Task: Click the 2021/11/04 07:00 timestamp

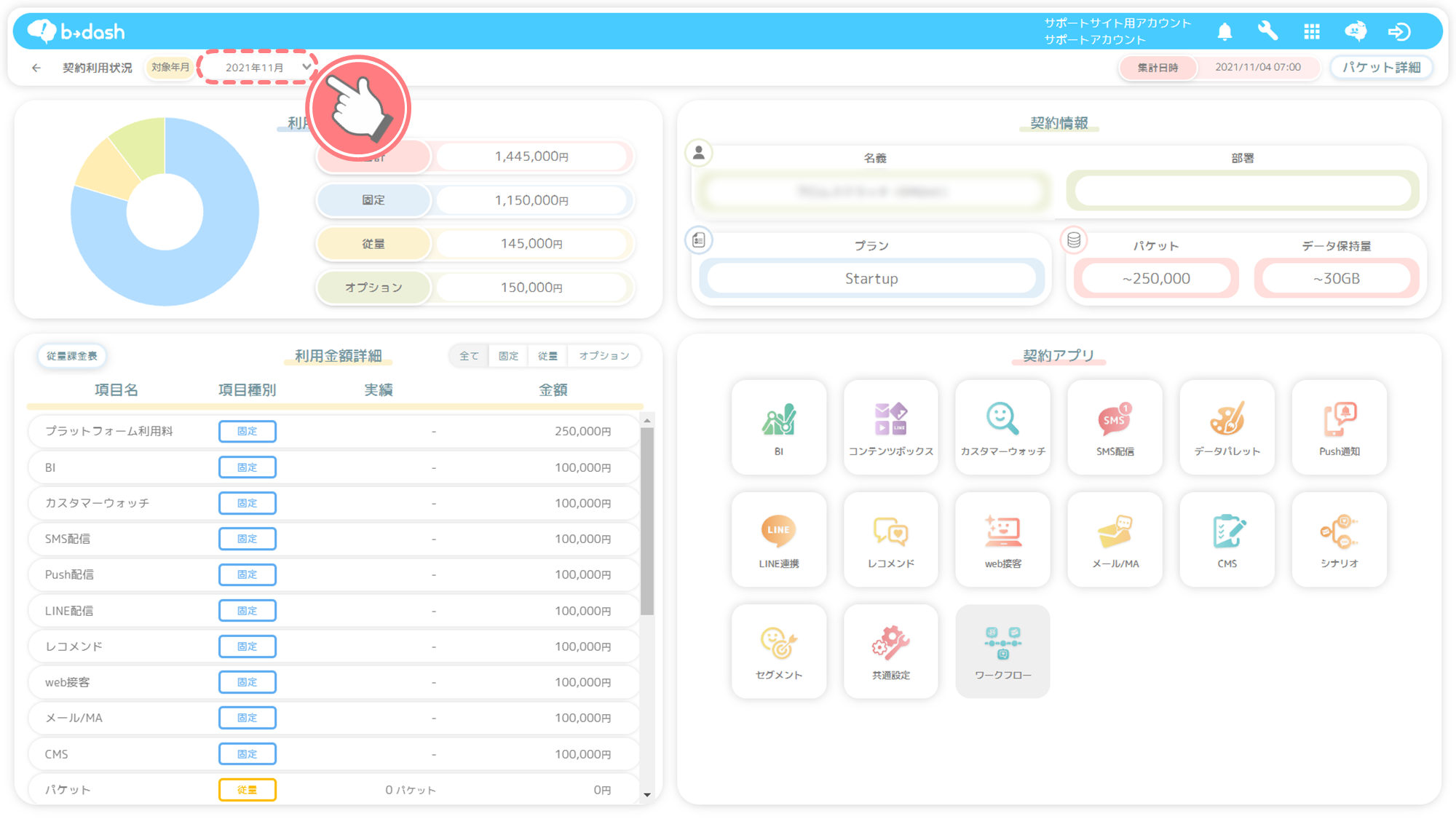Action: pos(1257,67)
